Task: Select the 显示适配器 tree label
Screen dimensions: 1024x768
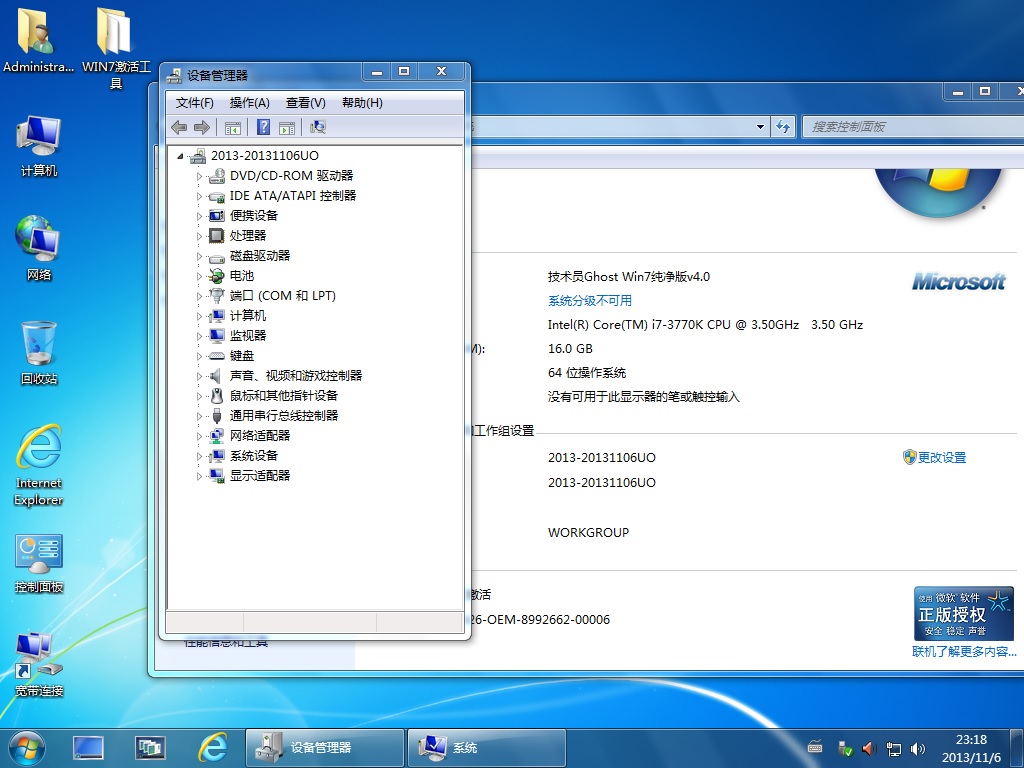Action: point(260,475)
